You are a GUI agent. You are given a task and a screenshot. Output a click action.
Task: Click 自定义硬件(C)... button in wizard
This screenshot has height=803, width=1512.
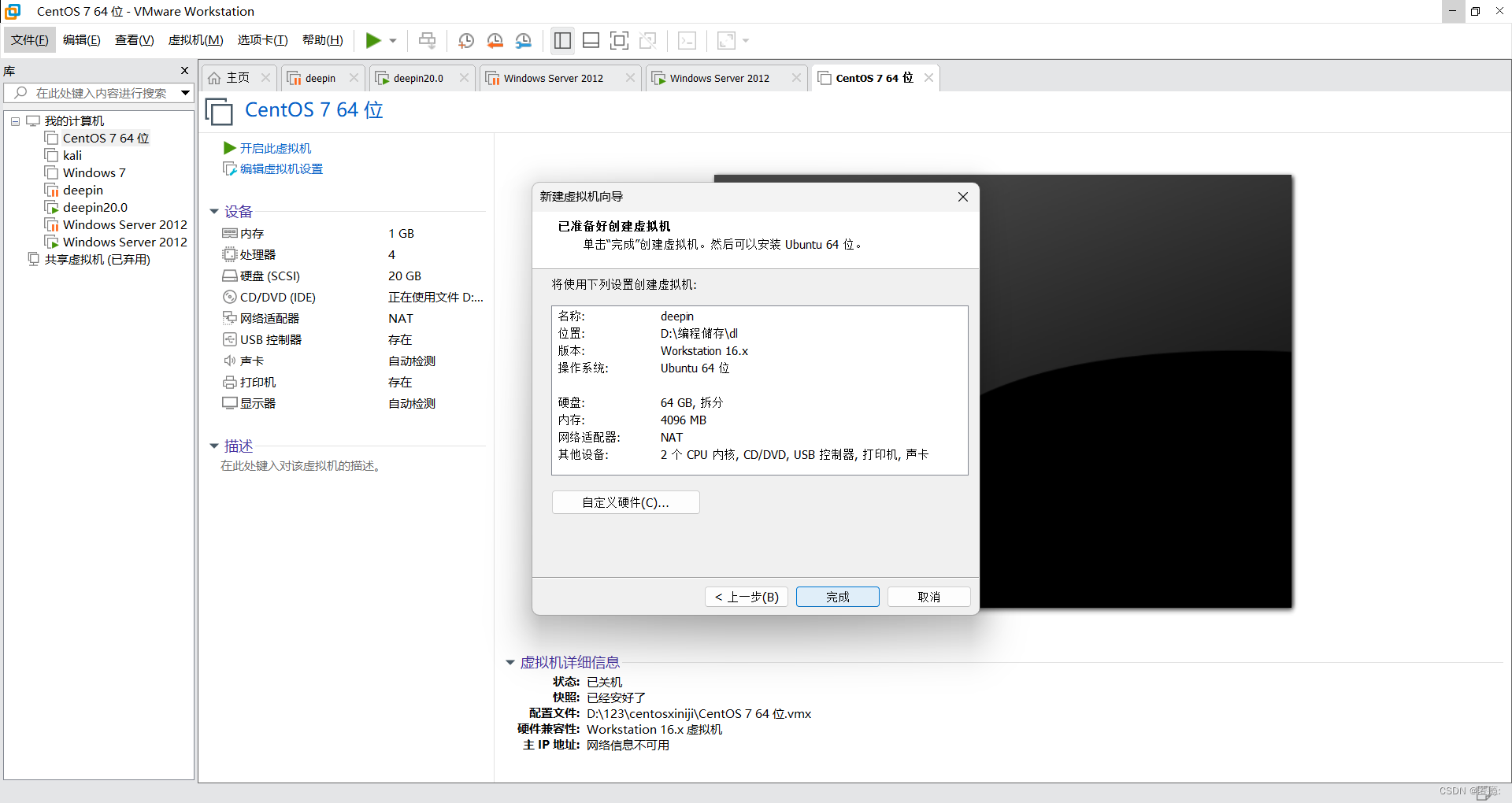[626, 502]
